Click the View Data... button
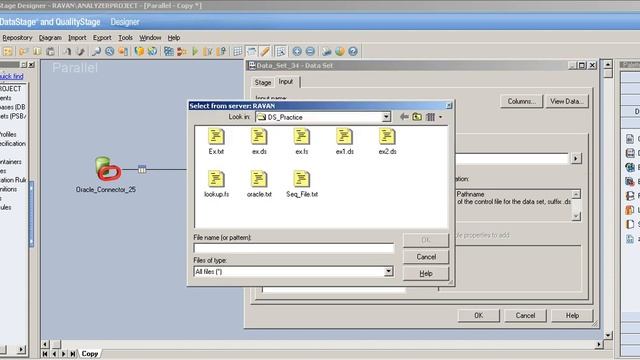640x360 pixels. [566, 101]
